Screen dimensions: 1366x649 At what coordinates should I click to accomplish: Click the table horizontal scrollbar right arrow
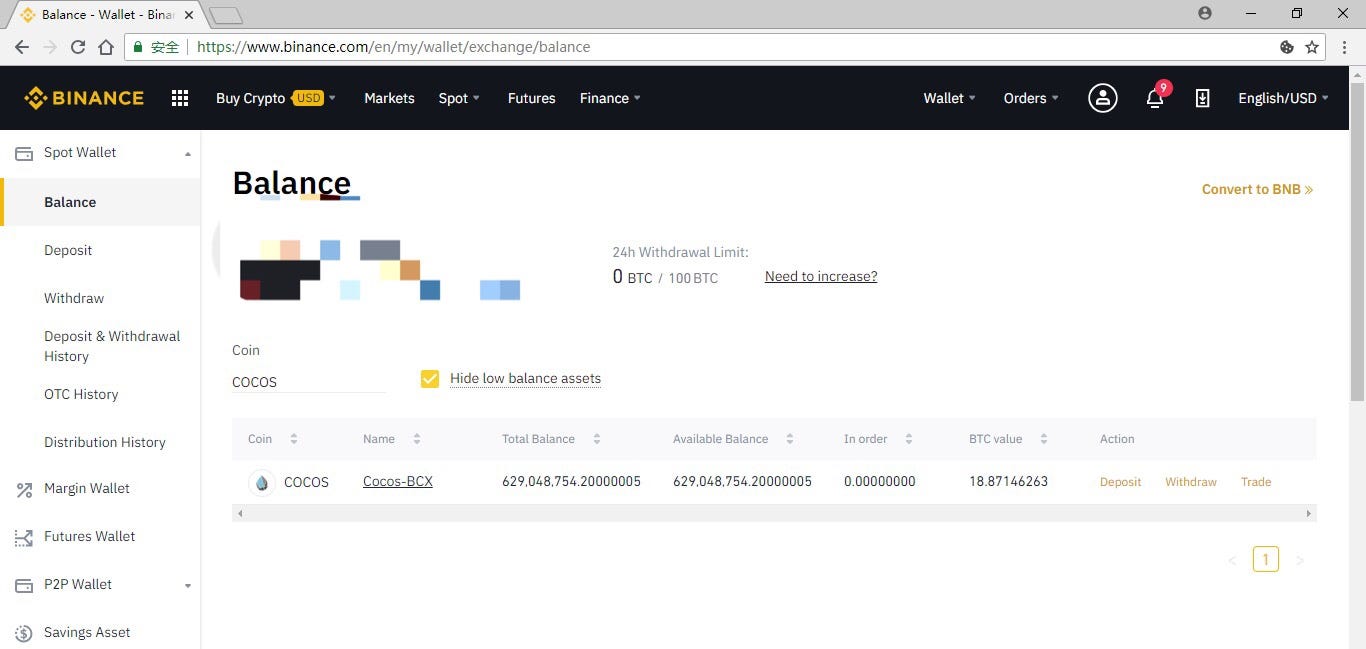pyautogui.click(x=1308, y=513)
